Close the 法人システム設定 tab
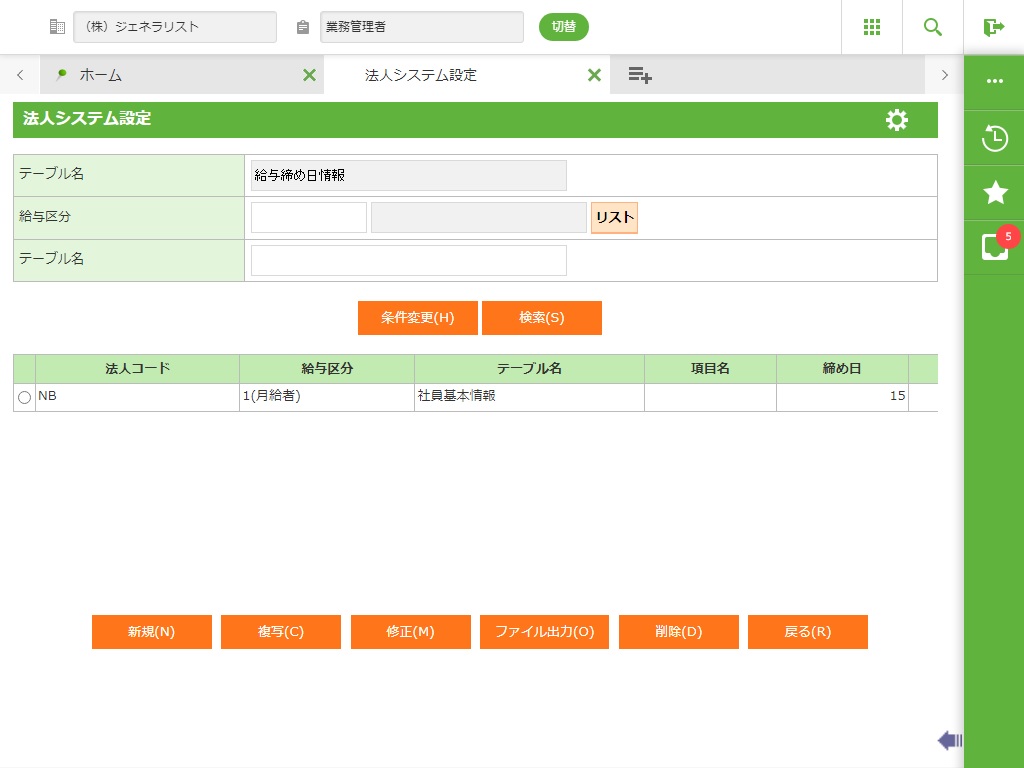Viewport: 1024px width, 768px height. 594,75
